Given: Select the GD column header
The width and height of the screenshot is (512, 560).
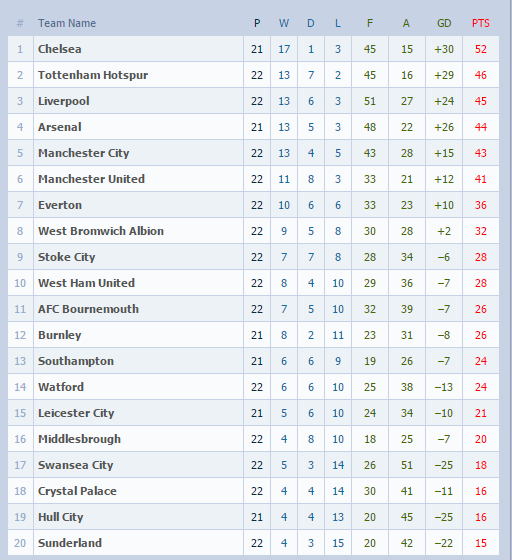Looking at the screenshot, I should tap(444, 23).
